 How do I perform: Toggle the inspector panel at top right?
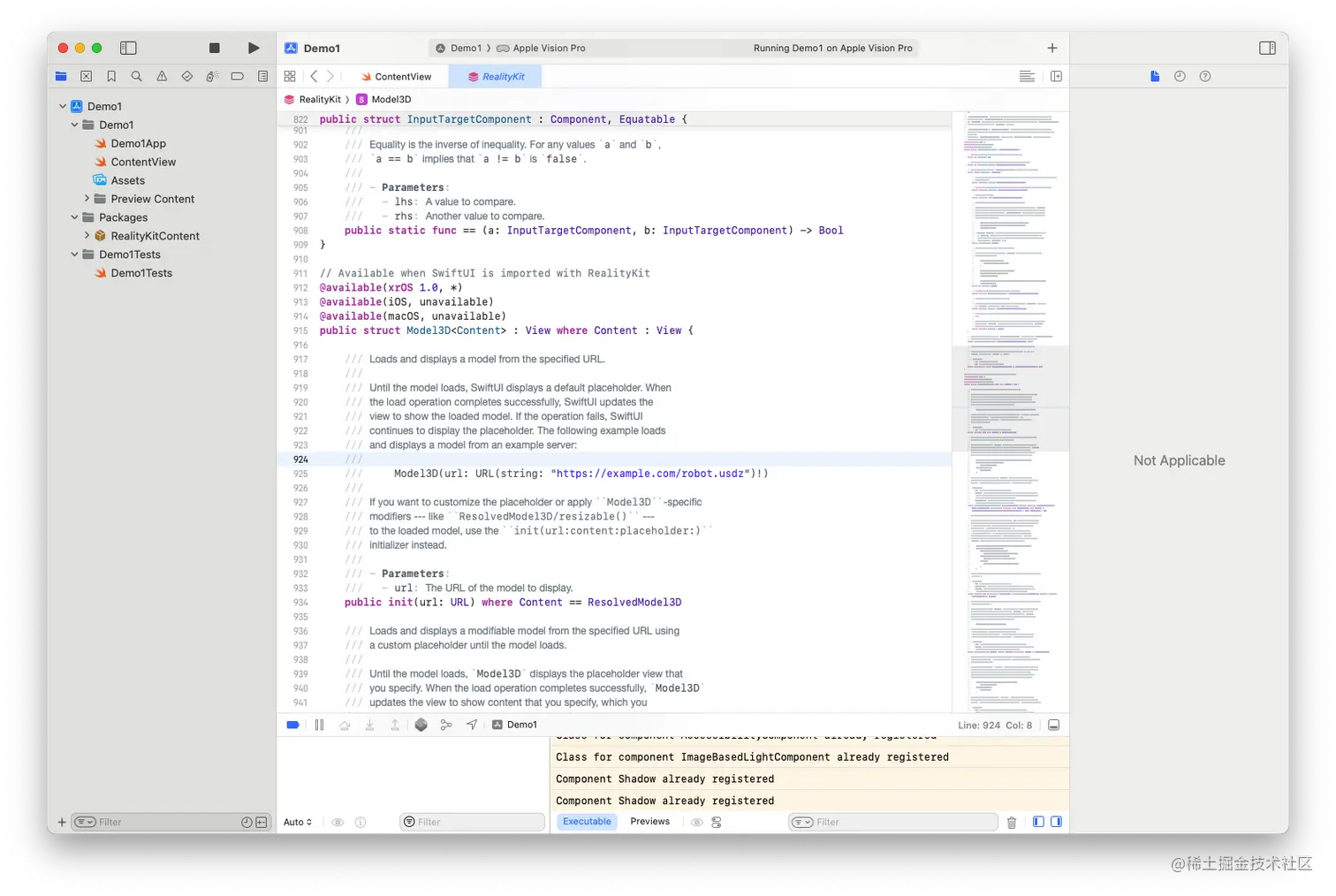[1267, 48]
